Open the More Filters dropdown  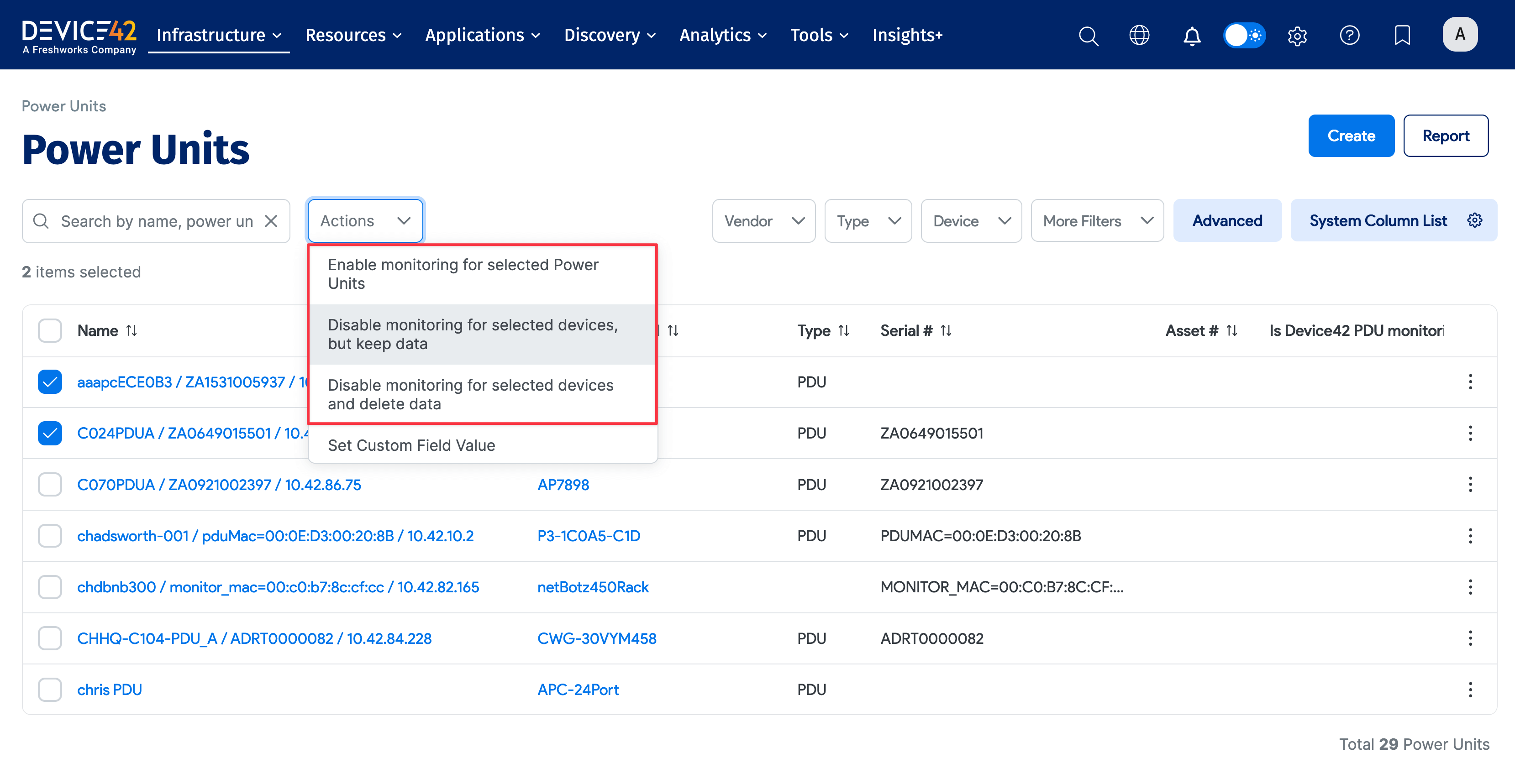pyautogui.click(x=1097, y=221)
